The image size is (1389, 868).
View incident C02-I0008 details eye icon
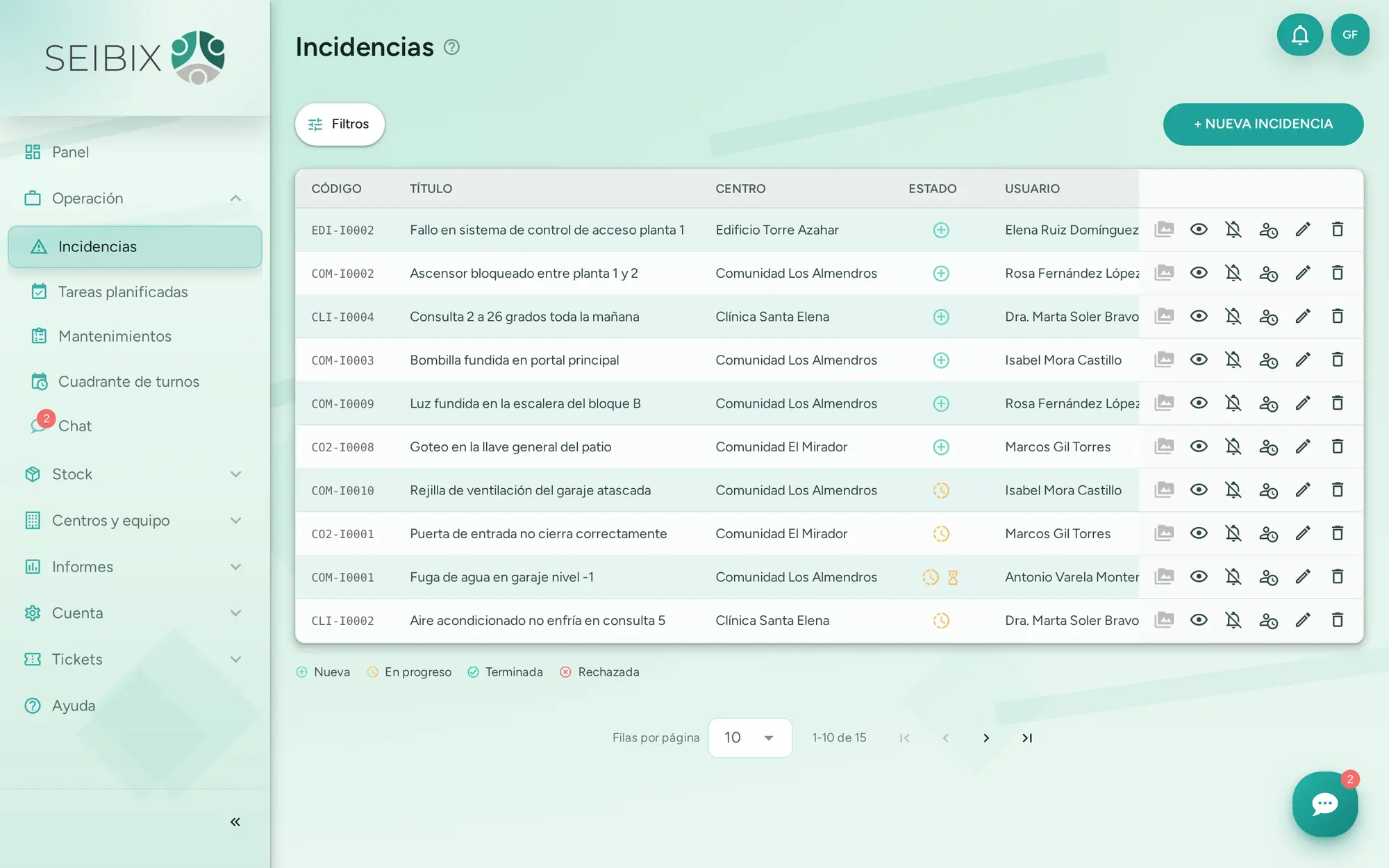1199,446
